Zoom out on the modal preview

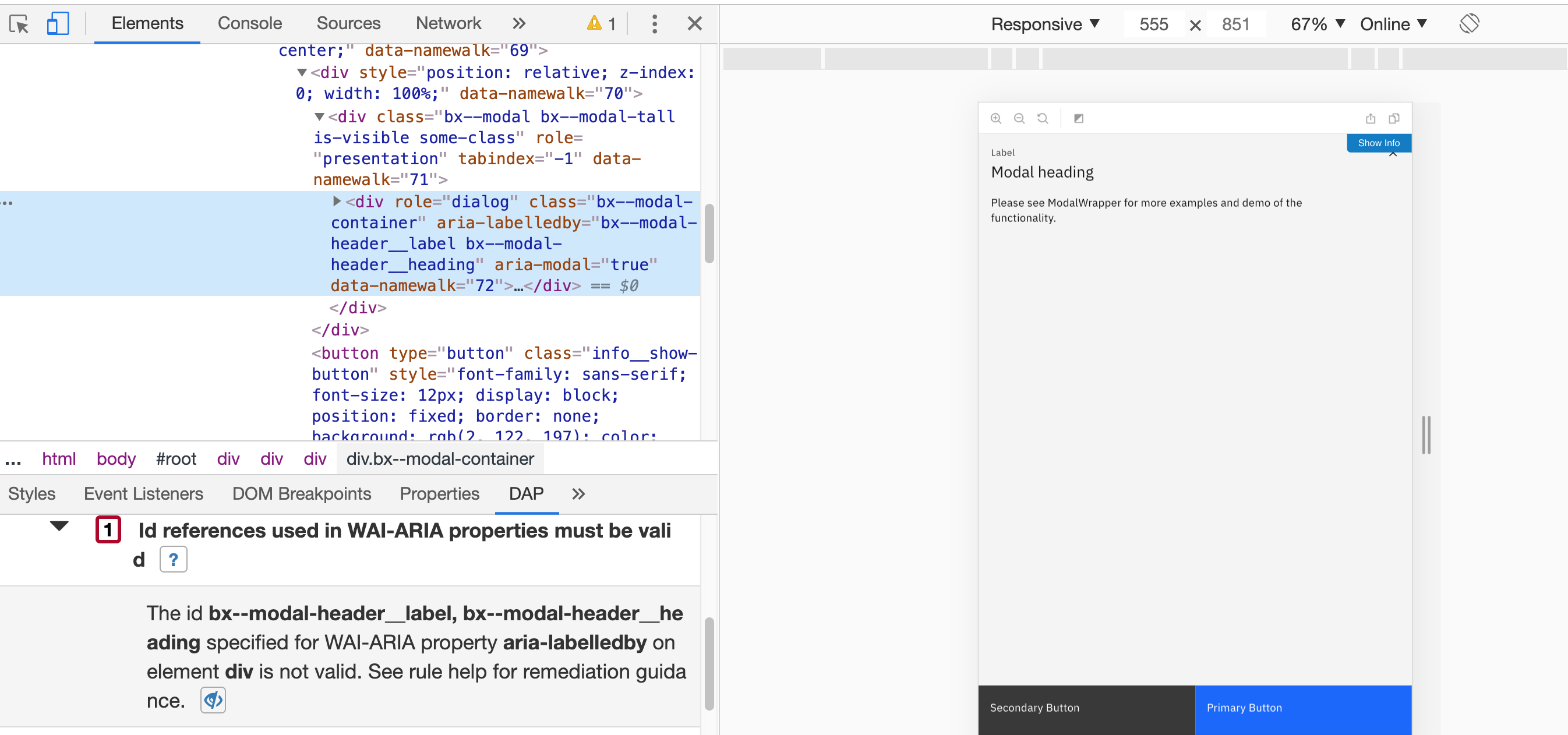[x=1019, y=118]
